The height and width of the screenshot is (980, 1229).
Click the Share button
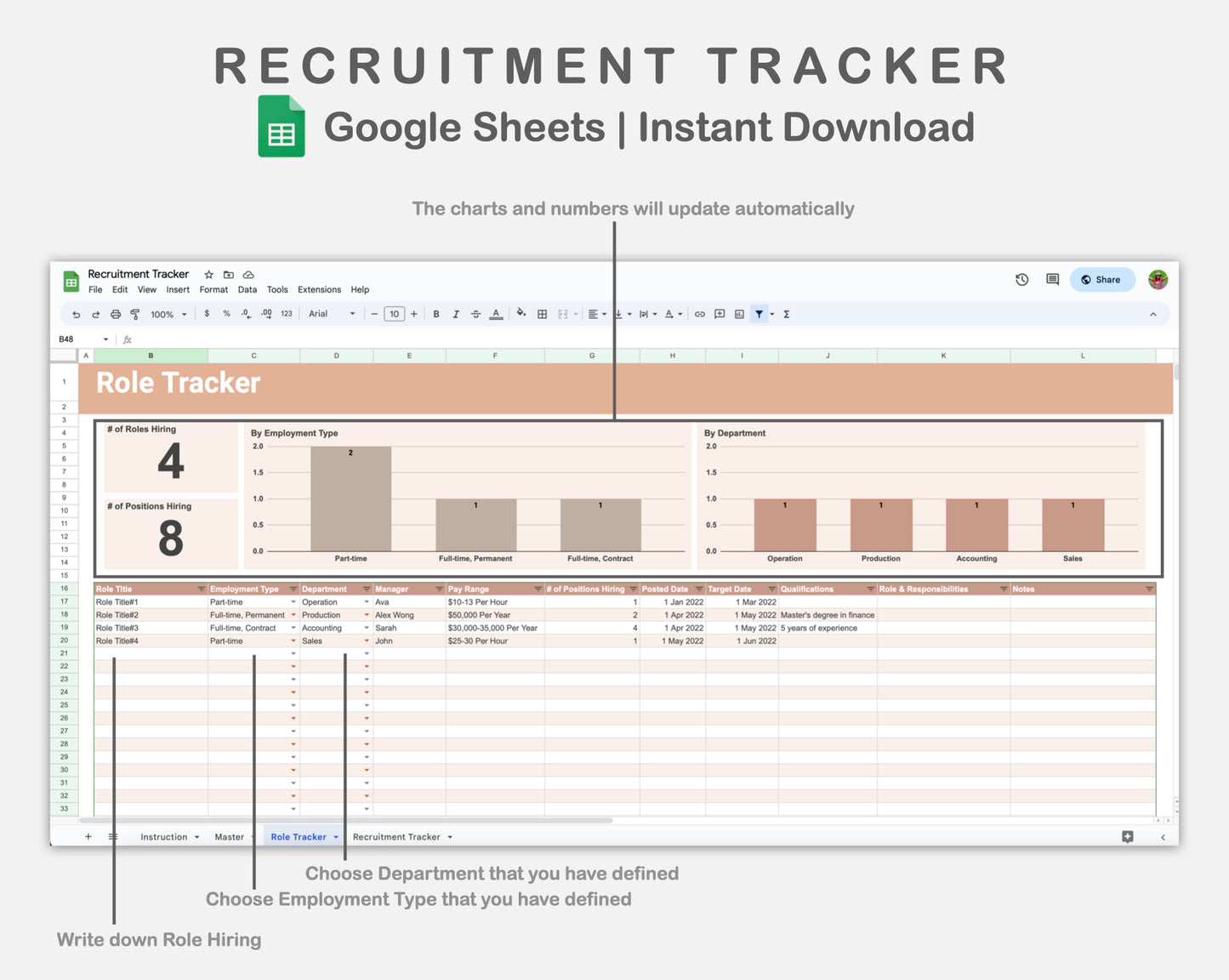tap(1102, 279)
